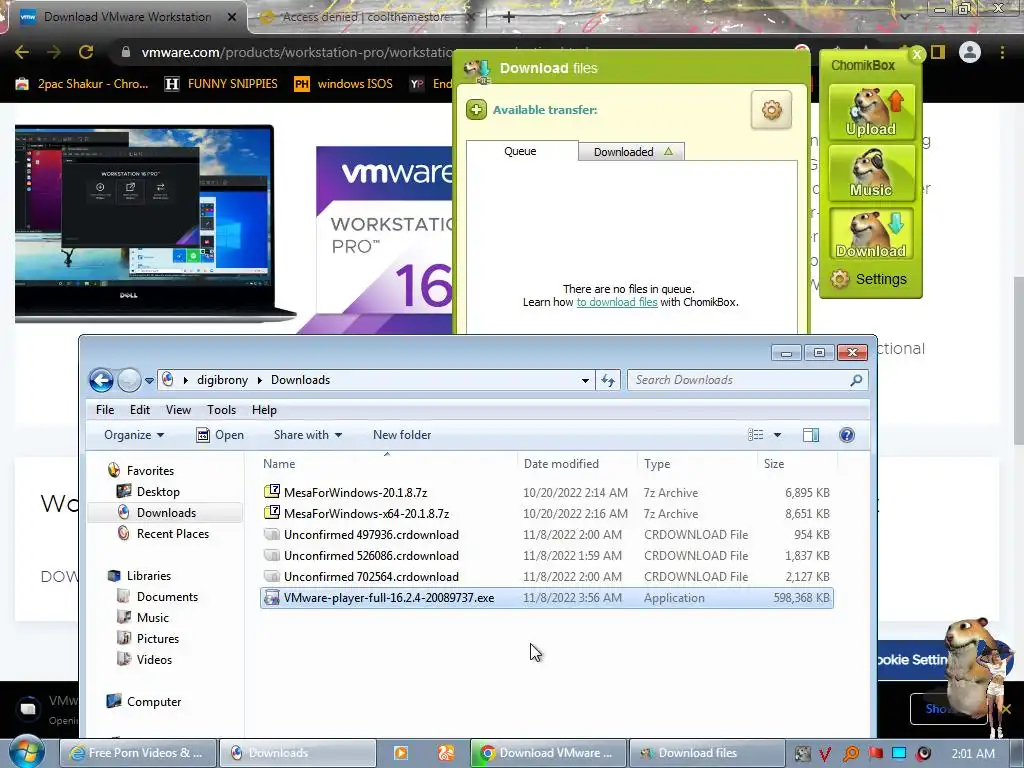Switch to the 'Access denied | coolthemestore' tab
1024x768 pixels.
[x=368, y=17]
